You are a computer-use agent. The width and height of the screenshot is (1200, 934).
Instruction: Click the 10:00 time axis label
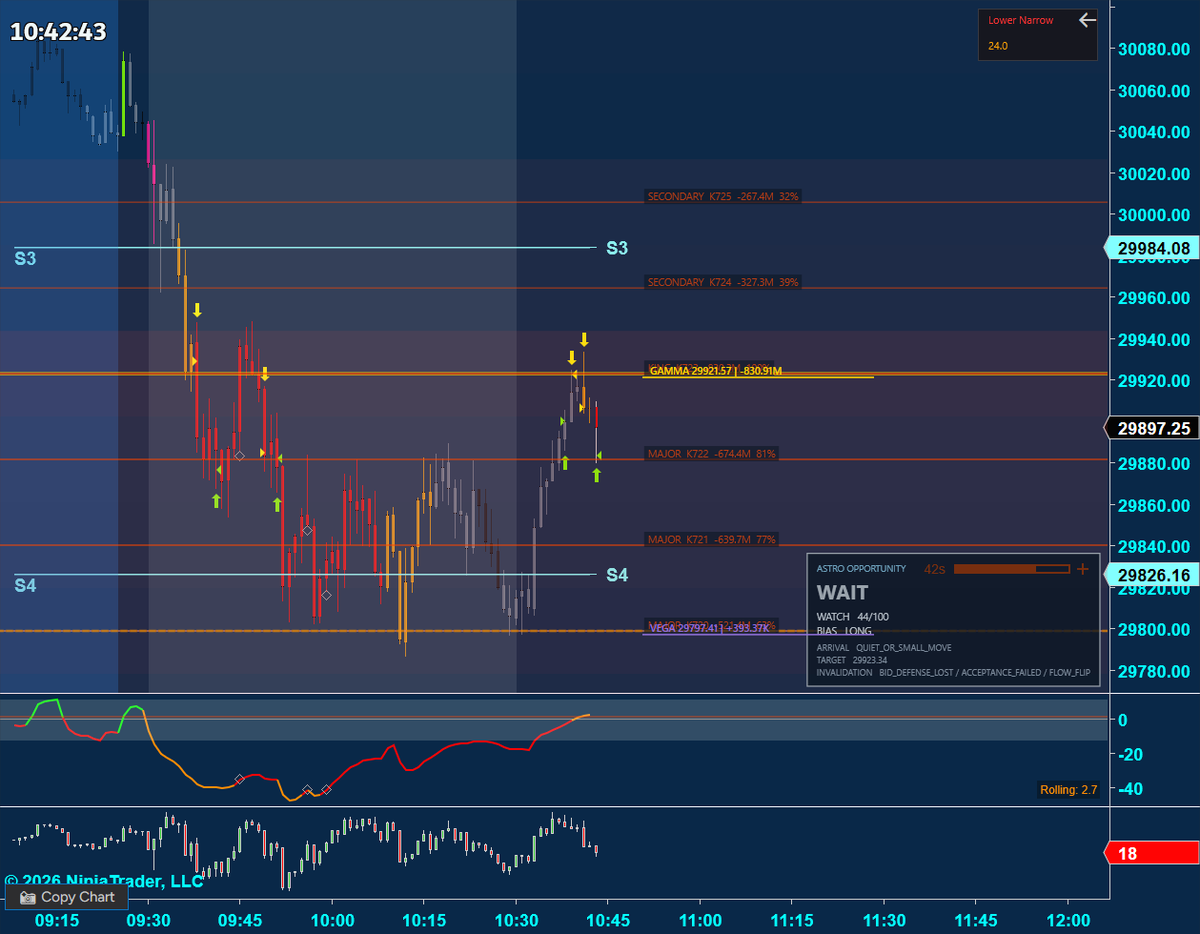click(333, 920)
